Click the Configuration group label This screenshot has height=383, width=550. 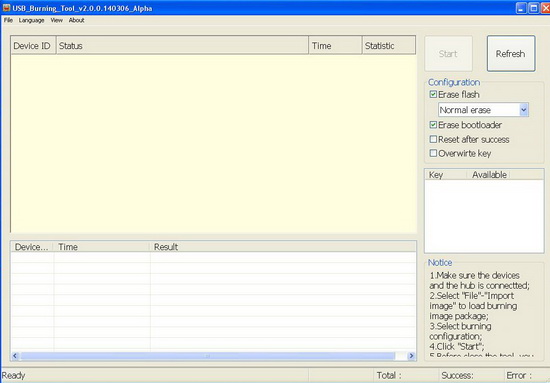click(454, 82)
